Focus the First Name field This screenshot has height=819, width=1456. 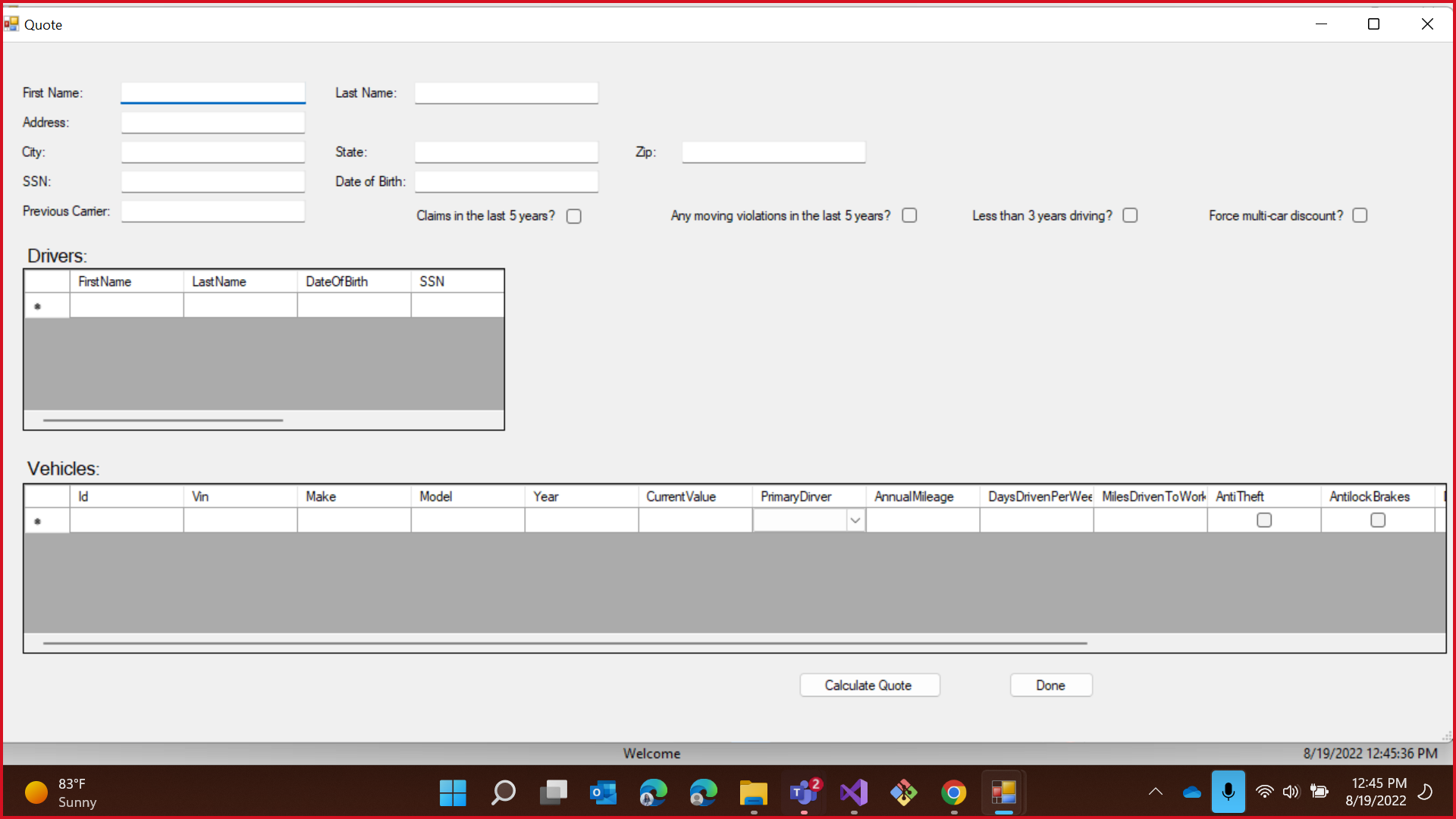[213, 93]
